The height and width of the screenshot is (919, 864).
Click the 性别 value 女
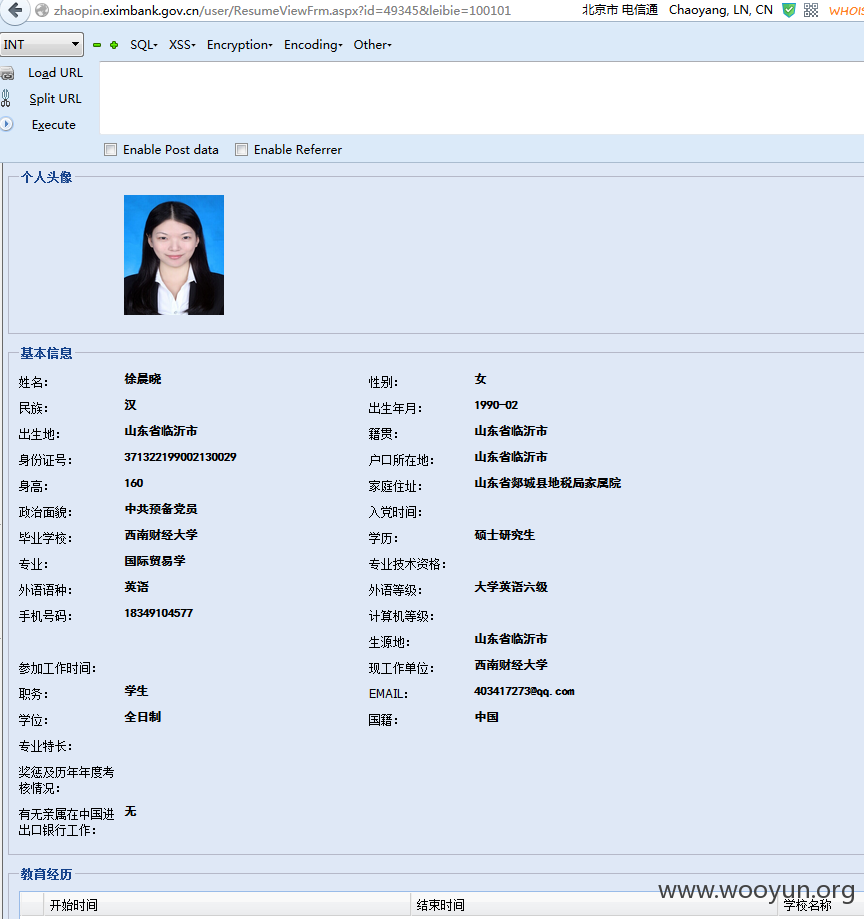pyautogui.click(x=480, y=379)
